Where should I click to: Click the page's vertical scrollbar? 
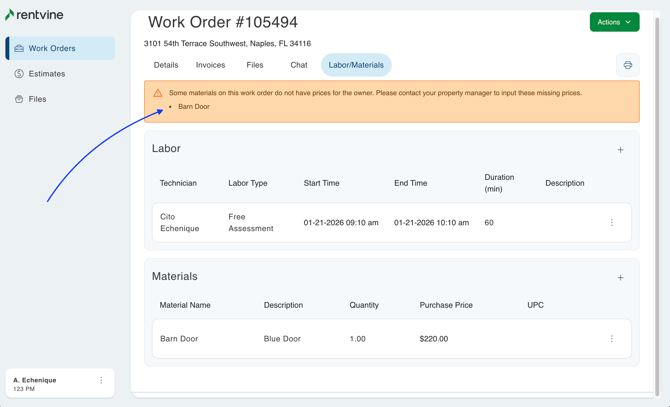point(657,200)
